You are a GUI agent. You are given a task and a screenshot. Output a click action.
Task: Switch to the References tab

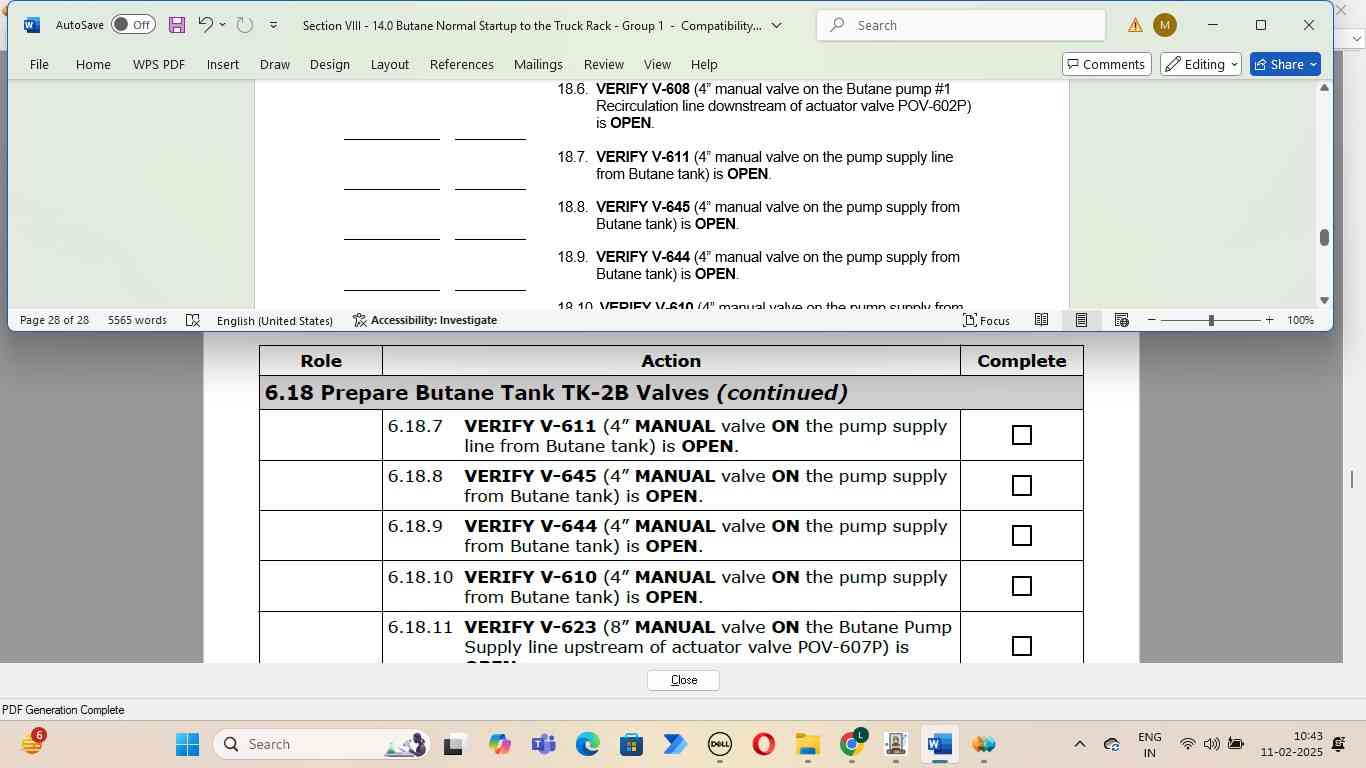tap(462, 64)
